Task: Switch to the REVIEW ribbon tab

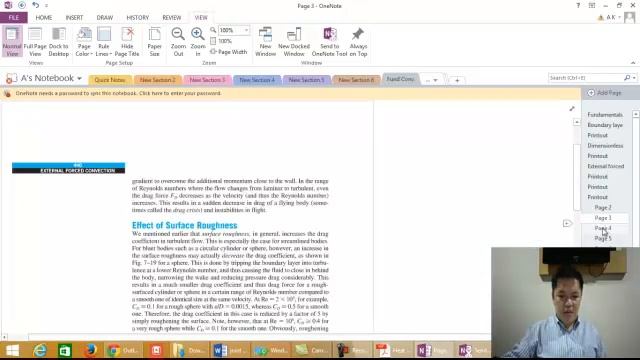Action: 171,18
